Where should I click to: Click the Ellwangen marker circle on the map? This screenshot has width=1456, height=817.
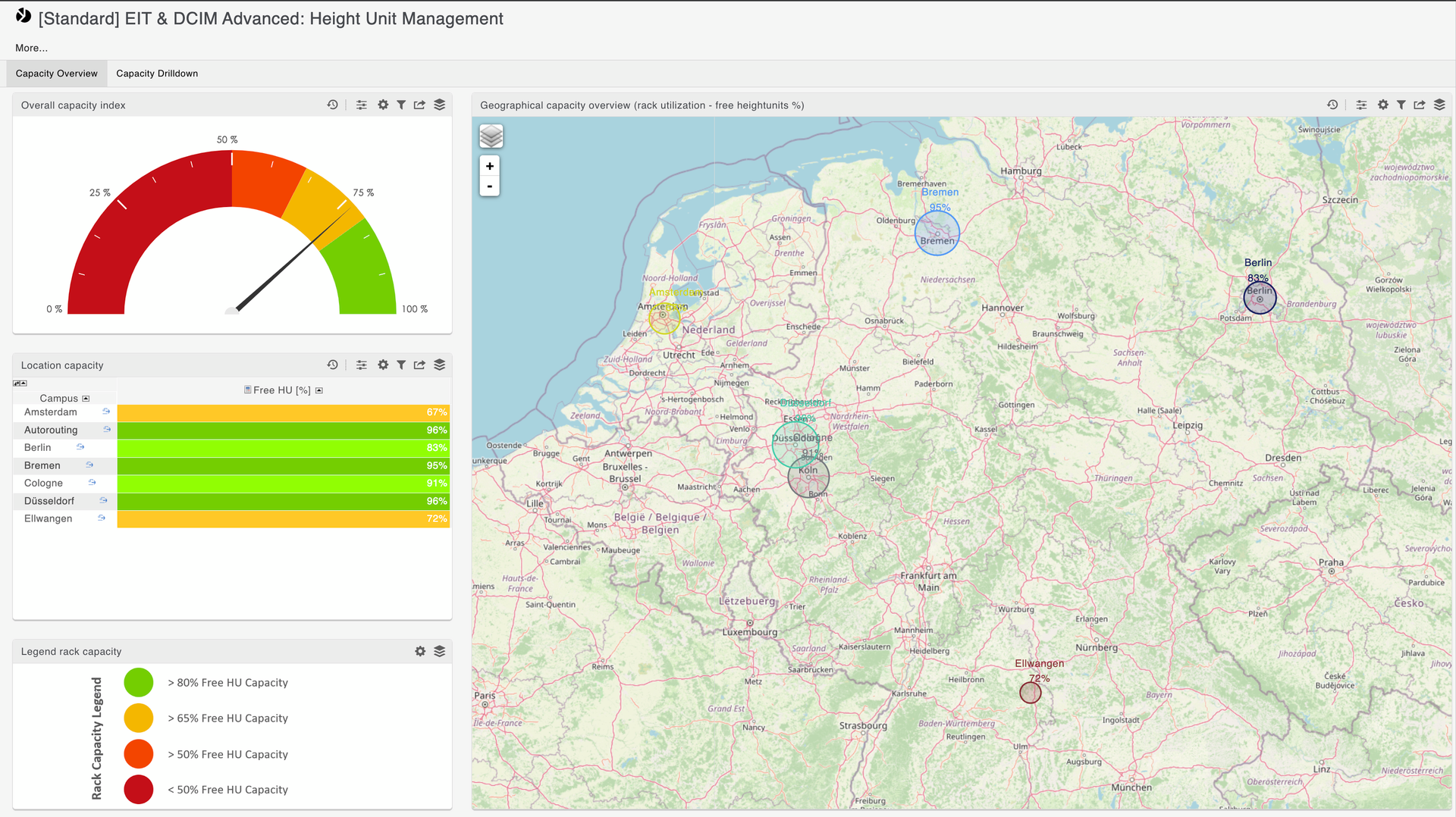point(1030,693)
